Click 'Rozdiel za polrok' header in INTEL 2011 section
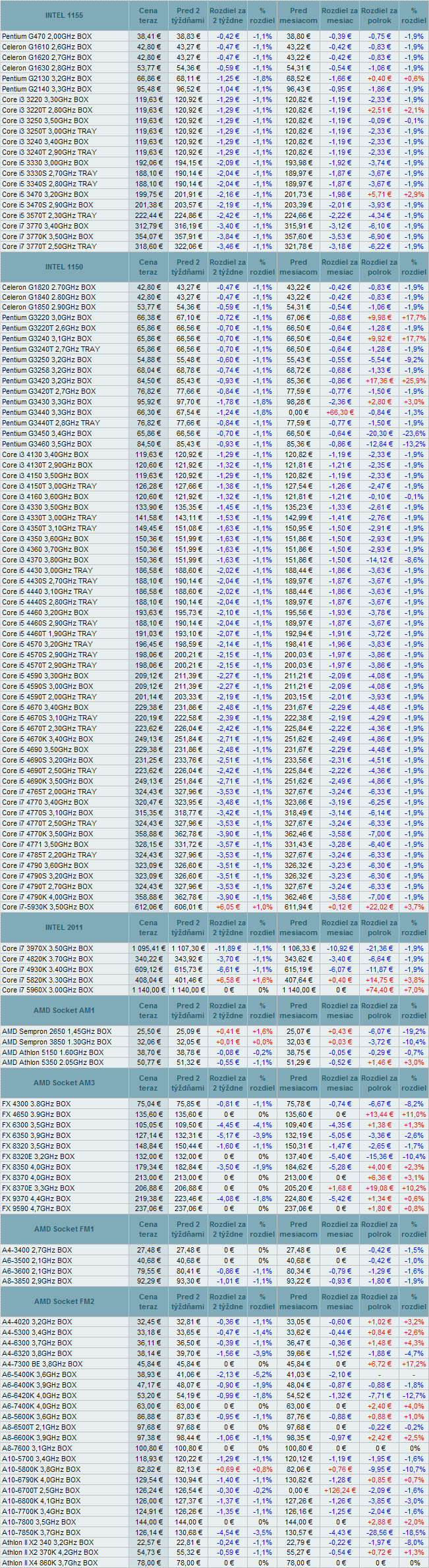Viewport: 429px width, 1568px height. point(380,927)
